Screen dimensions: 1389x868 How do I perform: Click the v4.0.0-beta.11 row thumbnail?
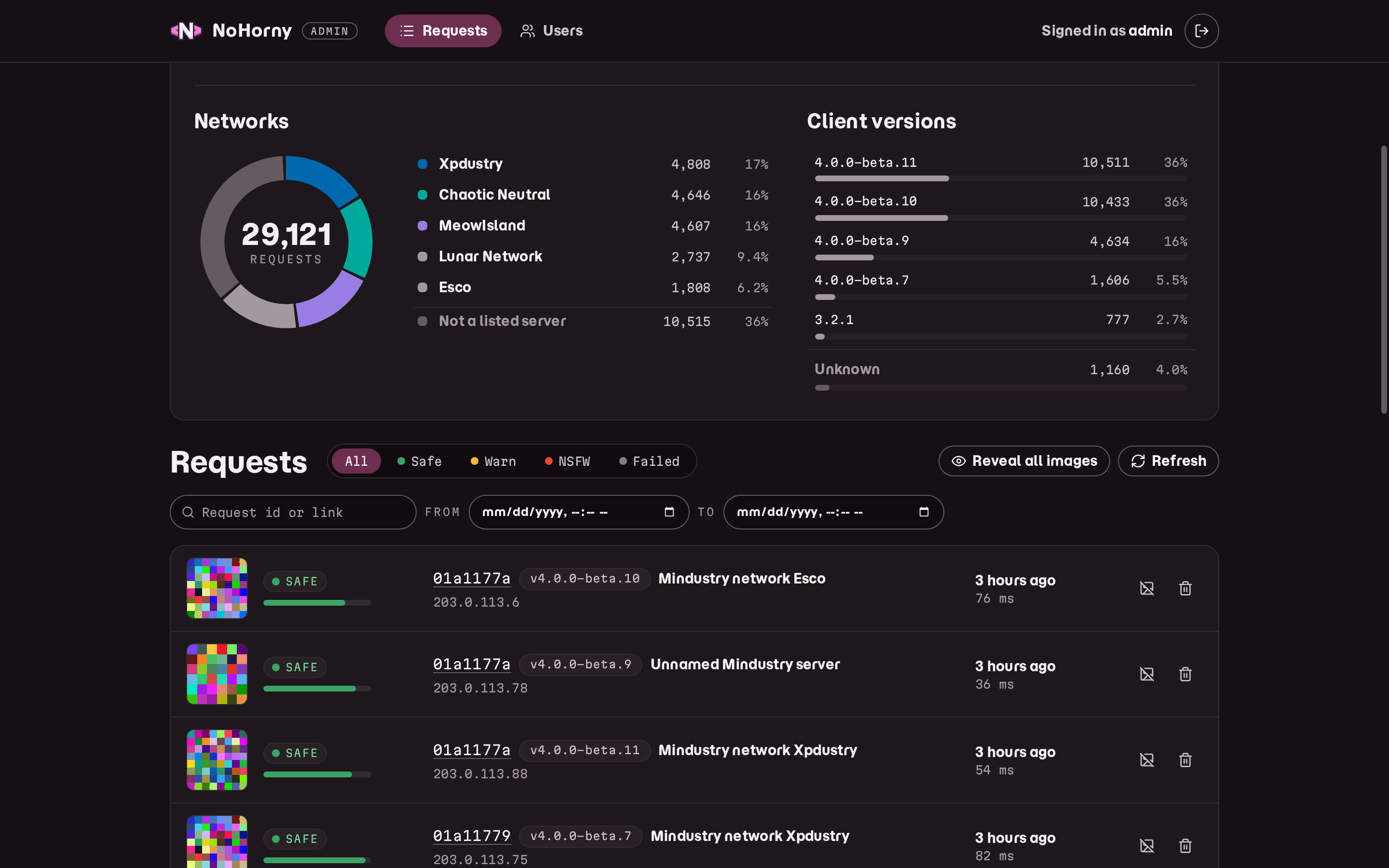tap(217, 760)
